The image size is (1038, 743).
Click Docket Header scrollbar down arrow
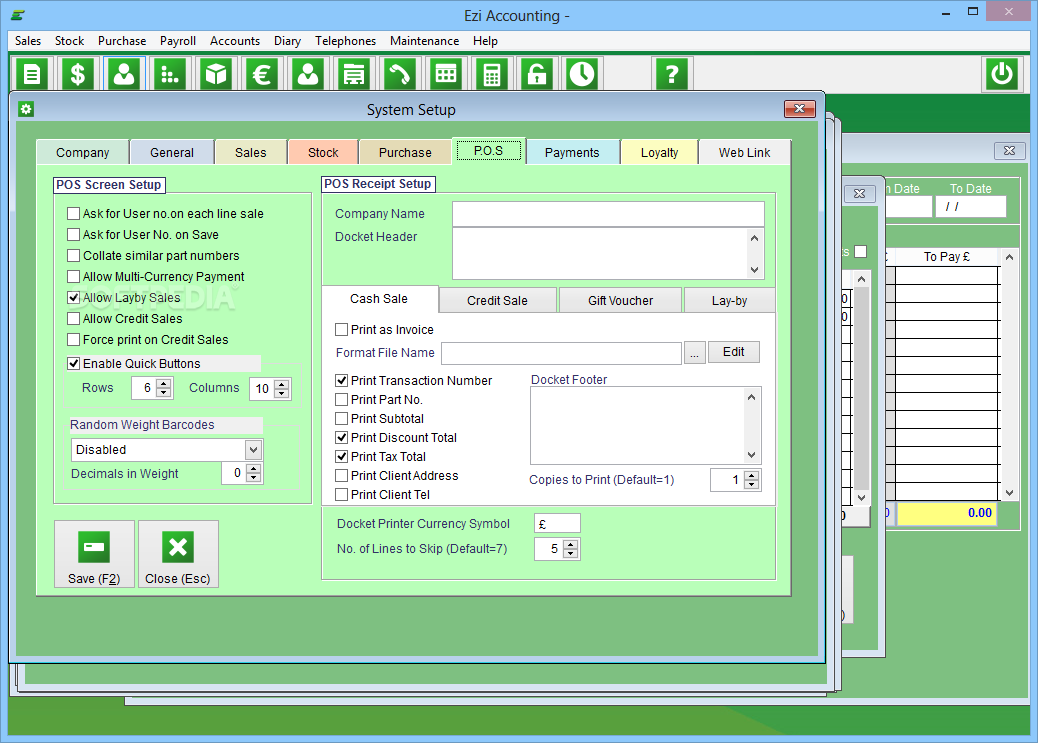click(x=754, y=270)
